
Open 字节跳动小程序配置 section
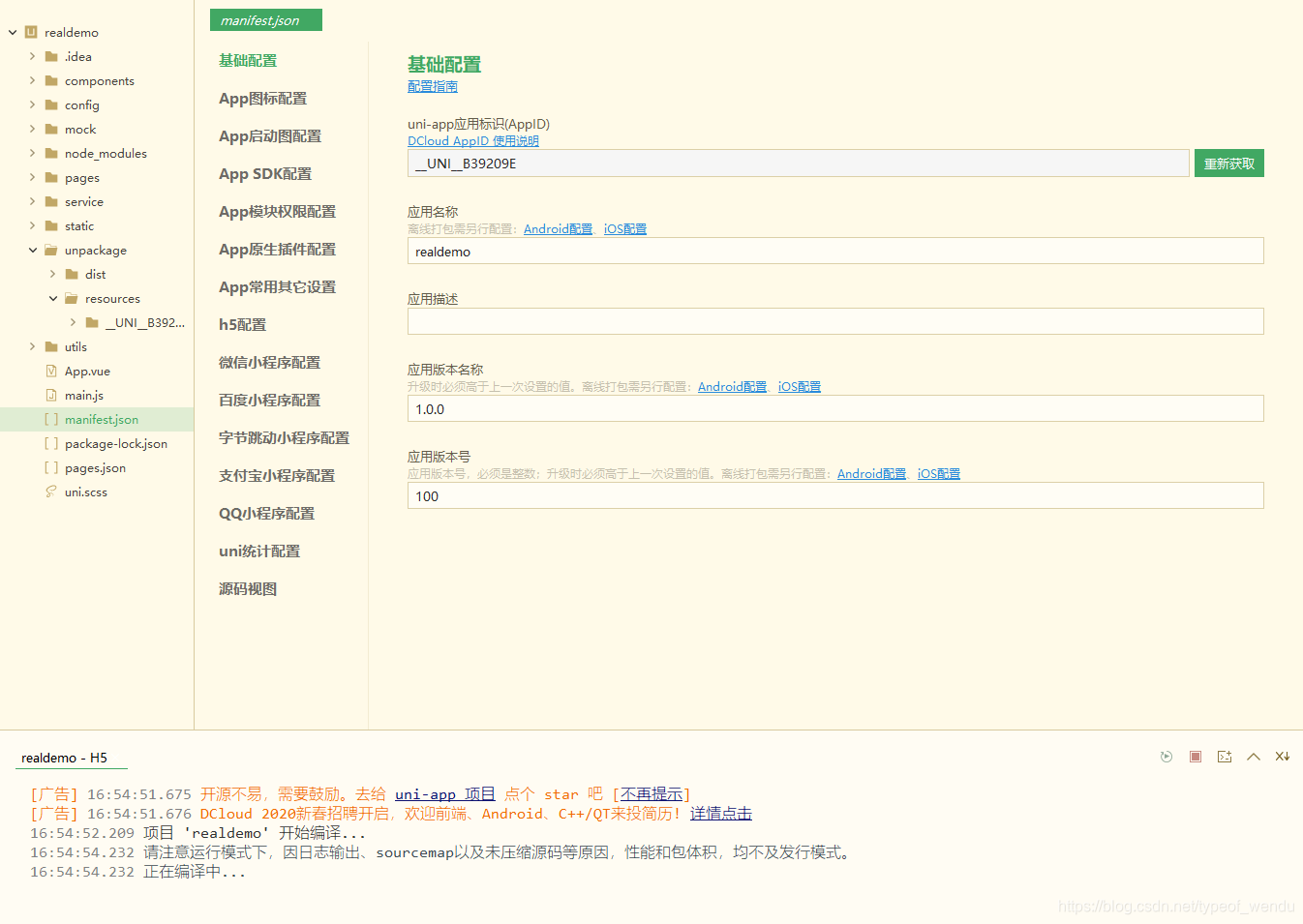pos(284,437)
